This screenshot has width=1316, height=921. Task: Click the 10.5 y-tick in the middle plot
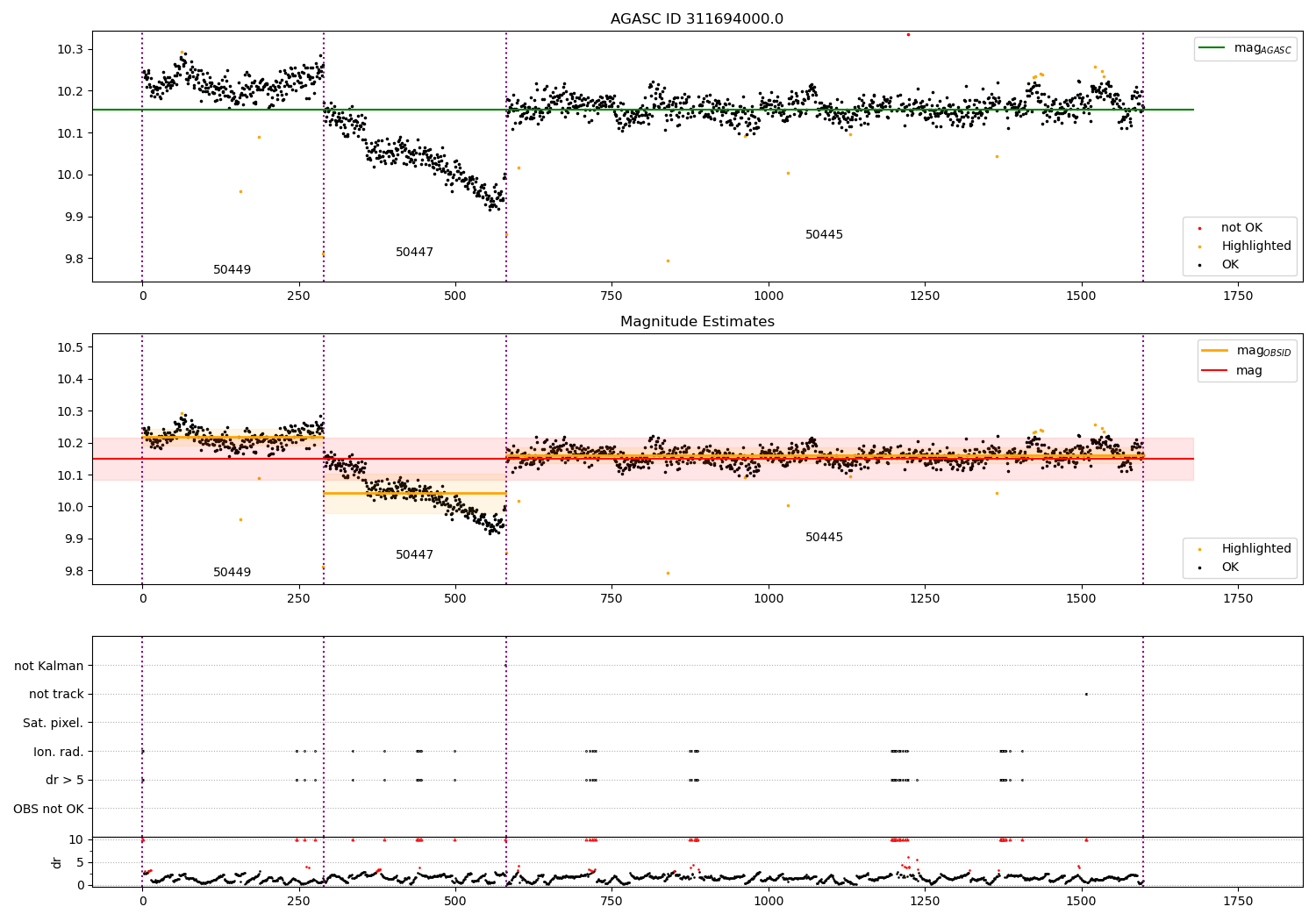(69, 348)
